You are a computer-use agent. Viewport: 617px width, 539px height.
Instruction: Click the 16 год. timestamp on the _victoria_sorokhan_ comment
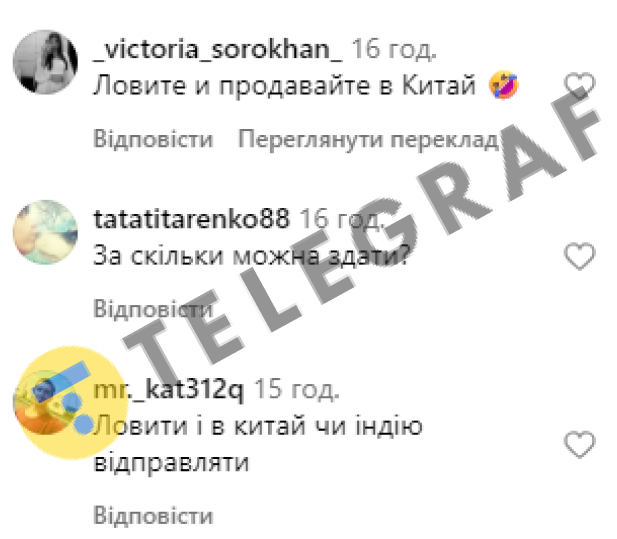tap(394, 50)
